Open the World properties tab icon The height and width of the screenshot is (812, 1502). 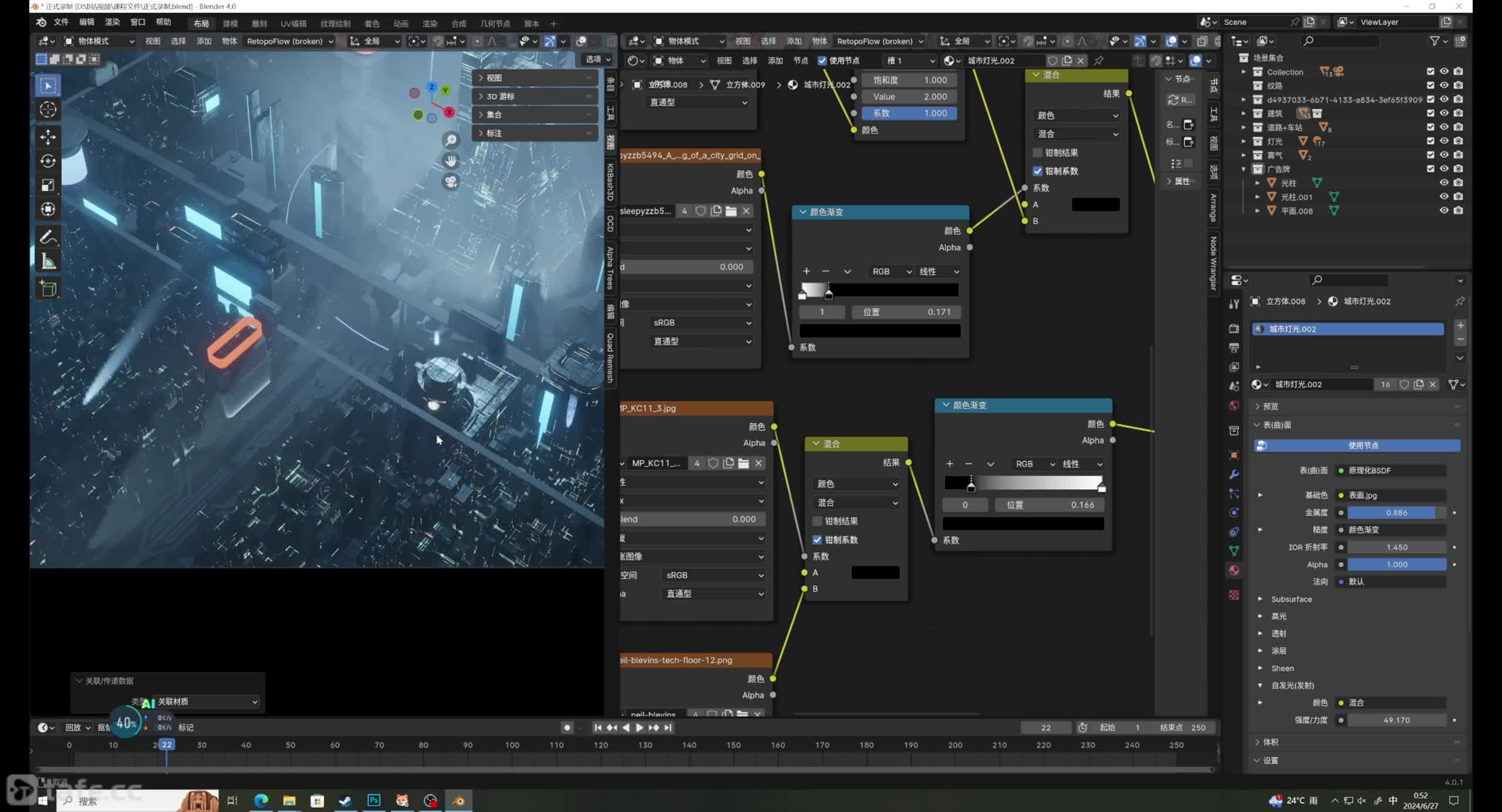click(1234, 406)
